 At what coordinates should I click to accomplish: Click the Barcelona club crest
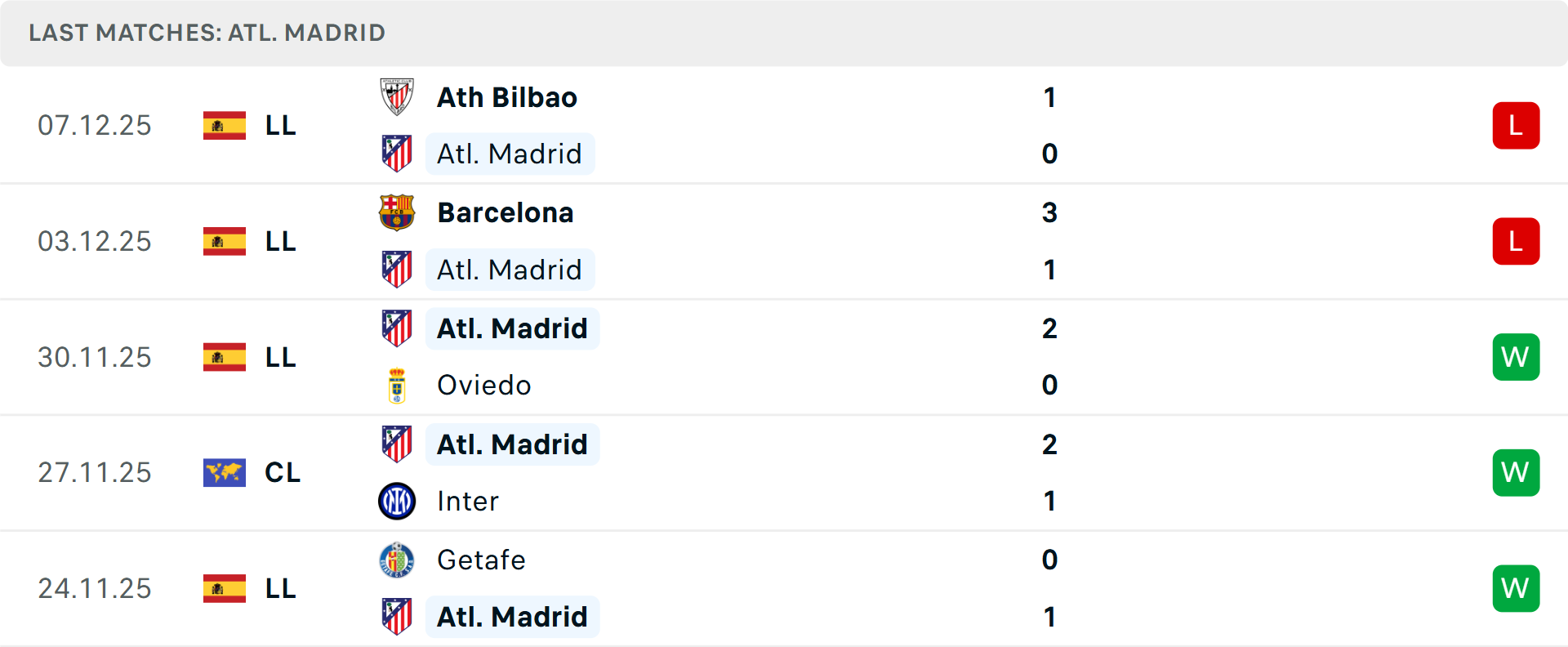point(397,212)
